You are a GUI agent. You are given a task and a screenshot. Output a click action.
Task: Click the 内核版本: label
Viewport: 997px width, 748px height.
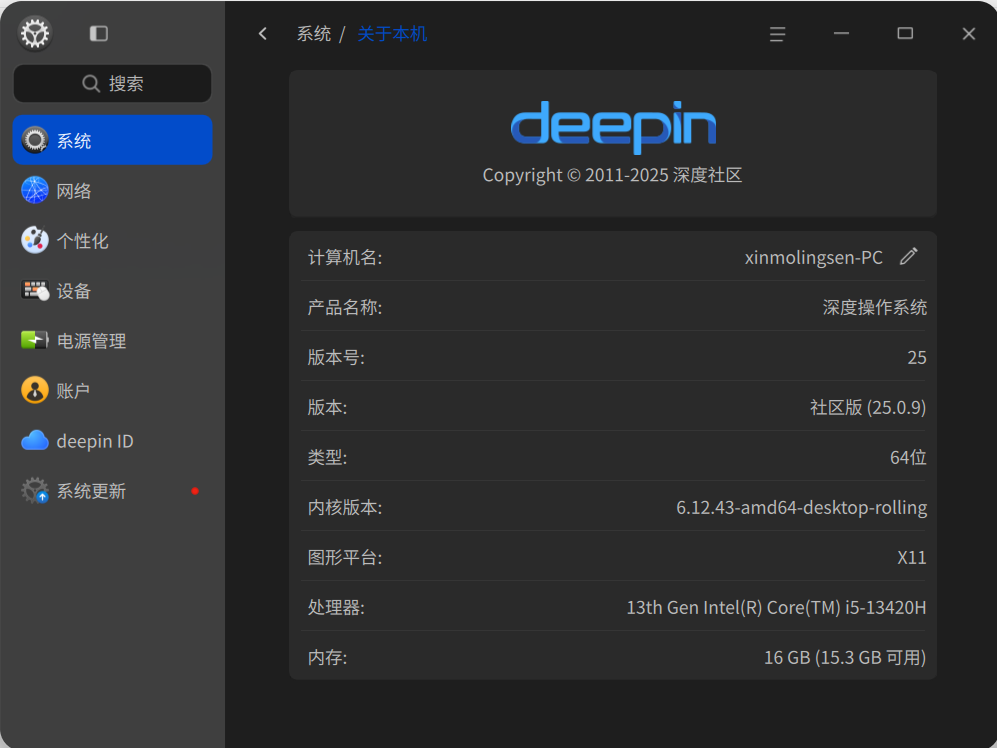click(x=345, y=508)
